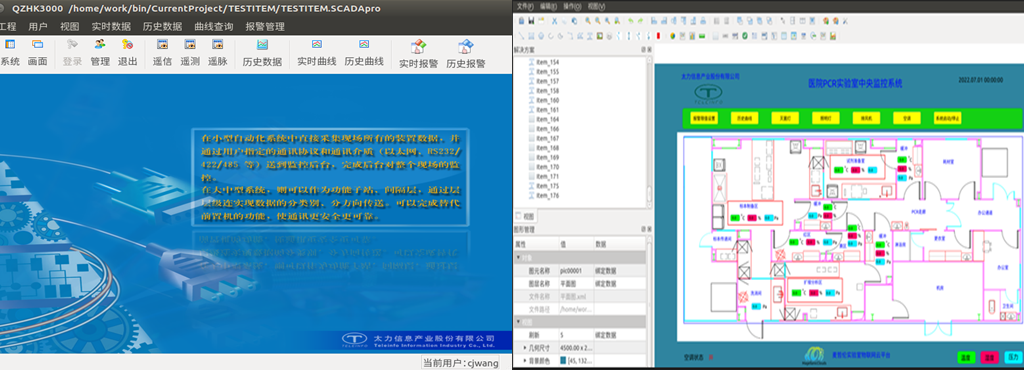The height and width of the screenshot is (370, 1024).
Task: Select item_171 in the item tree
Action: 547,176
